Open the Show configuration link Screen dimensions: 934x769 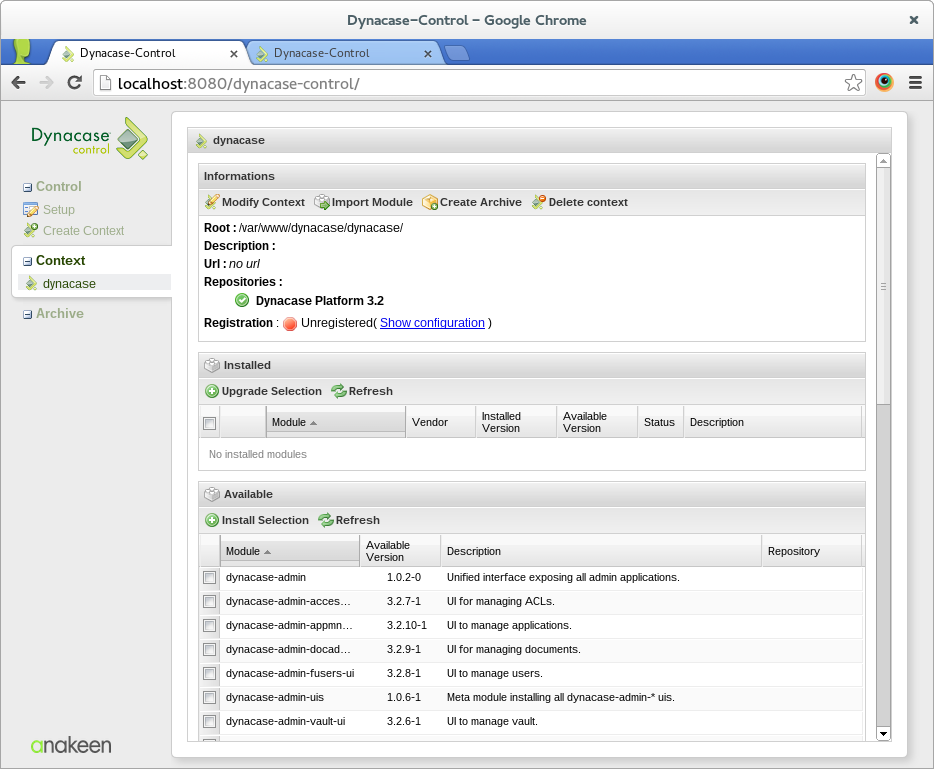432,323
